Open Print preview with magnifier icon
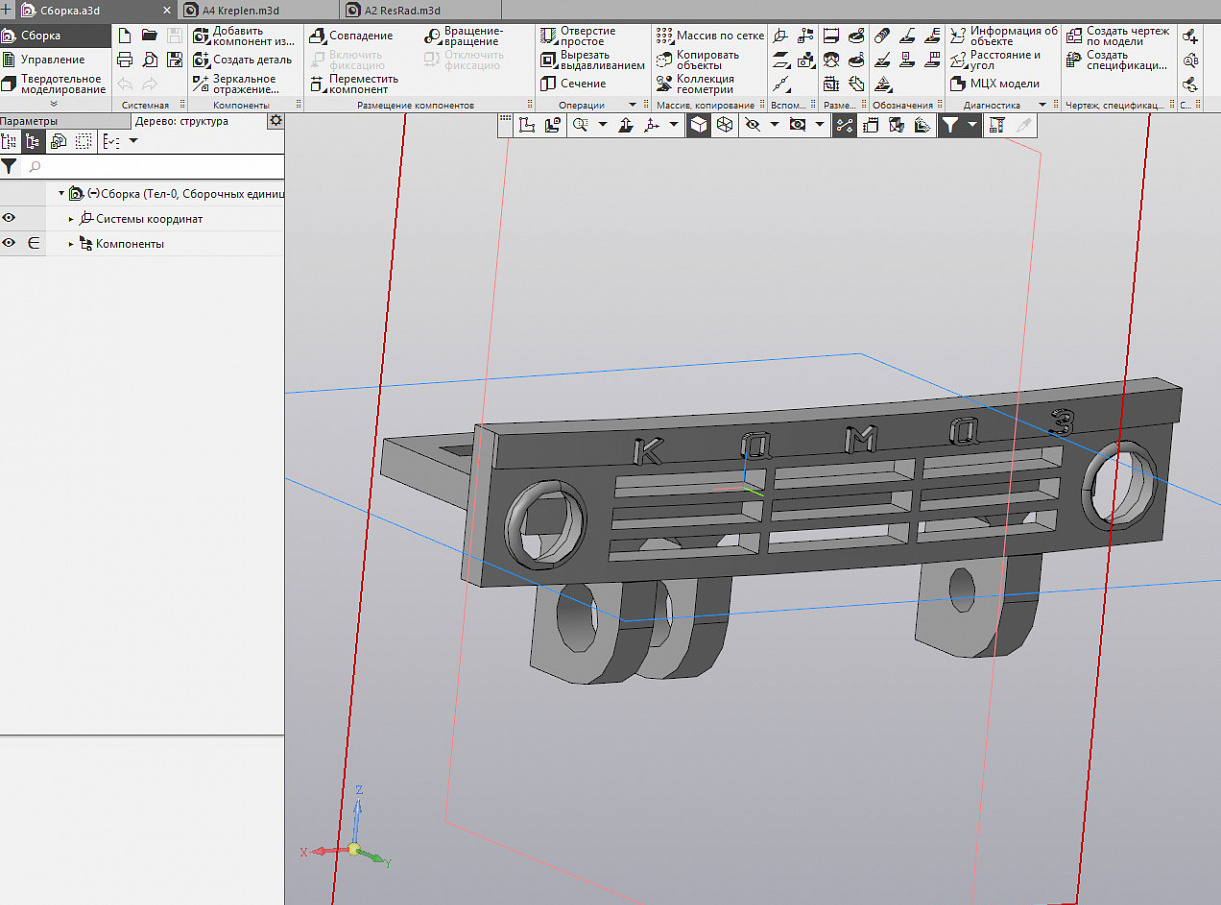The height and width of the screenshot is (905, 1221). [149, 60]
